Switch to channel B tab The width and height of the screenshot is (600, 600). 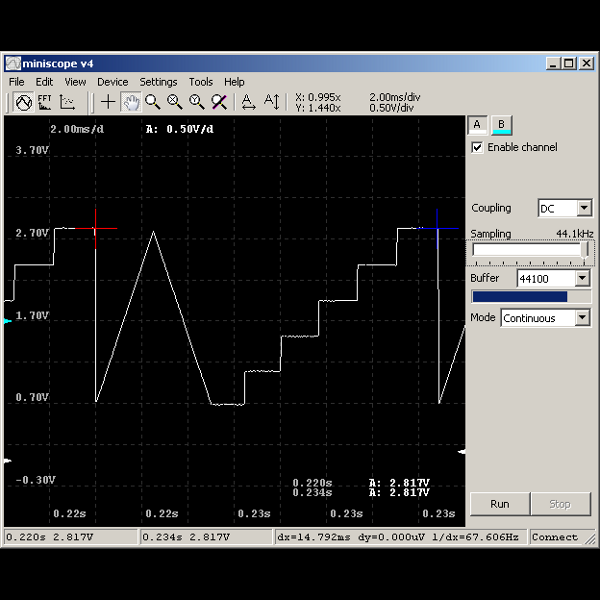coord(501,125)
